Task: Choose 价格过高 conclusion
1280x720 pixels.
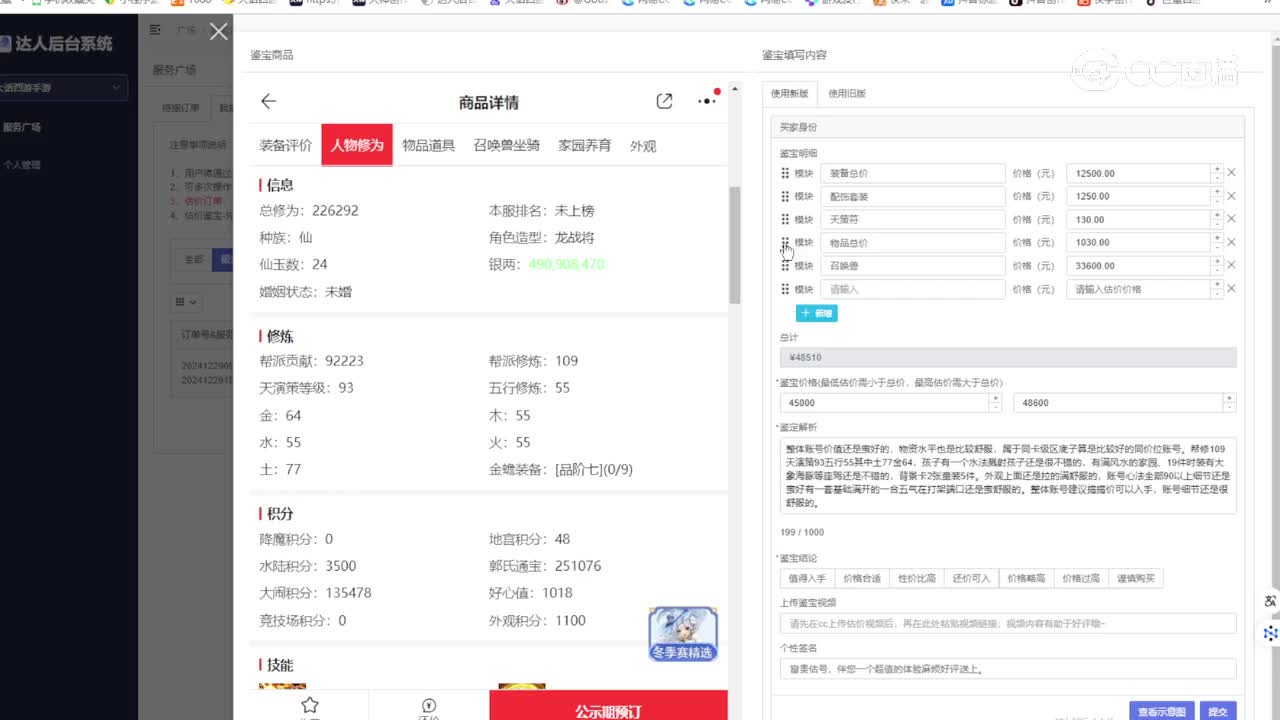Action: [x=1081, y=578]
